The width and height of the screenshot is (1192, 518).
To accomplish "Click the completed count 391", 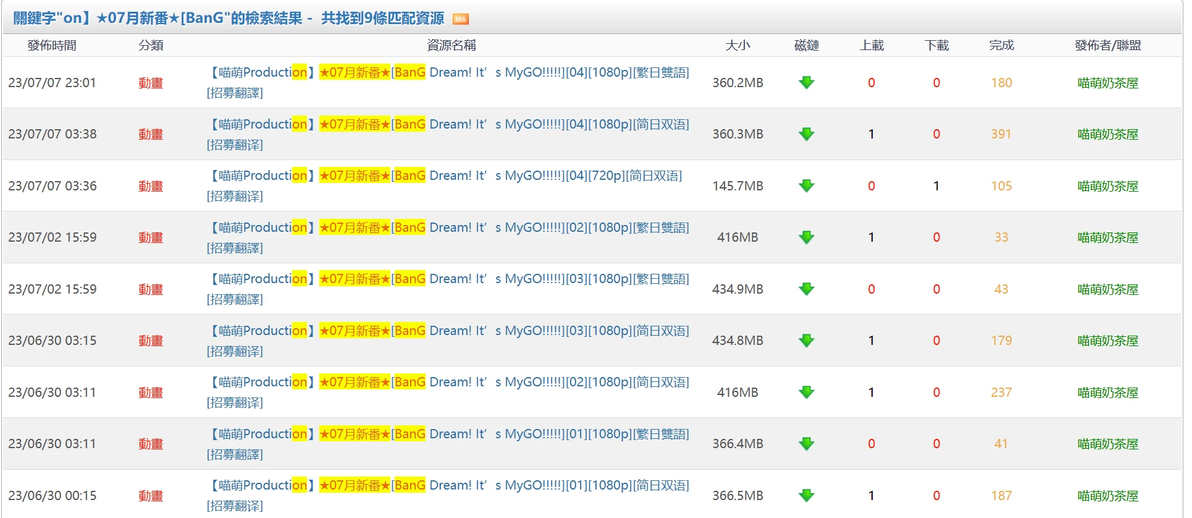I will 1001,134.
